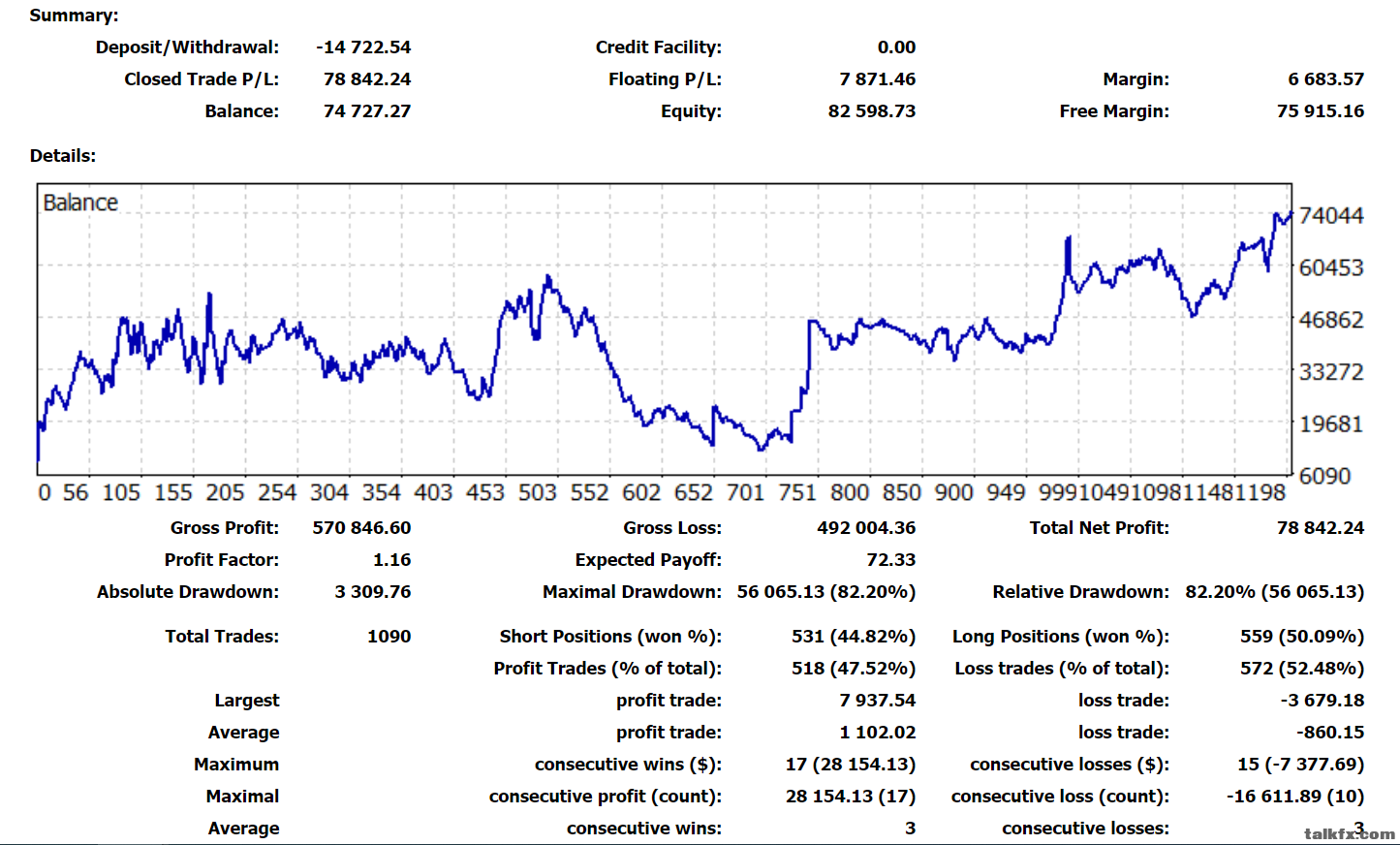Click the 19681 axis label on chart
This screenshot has width=1400, height=845.
1330,423
